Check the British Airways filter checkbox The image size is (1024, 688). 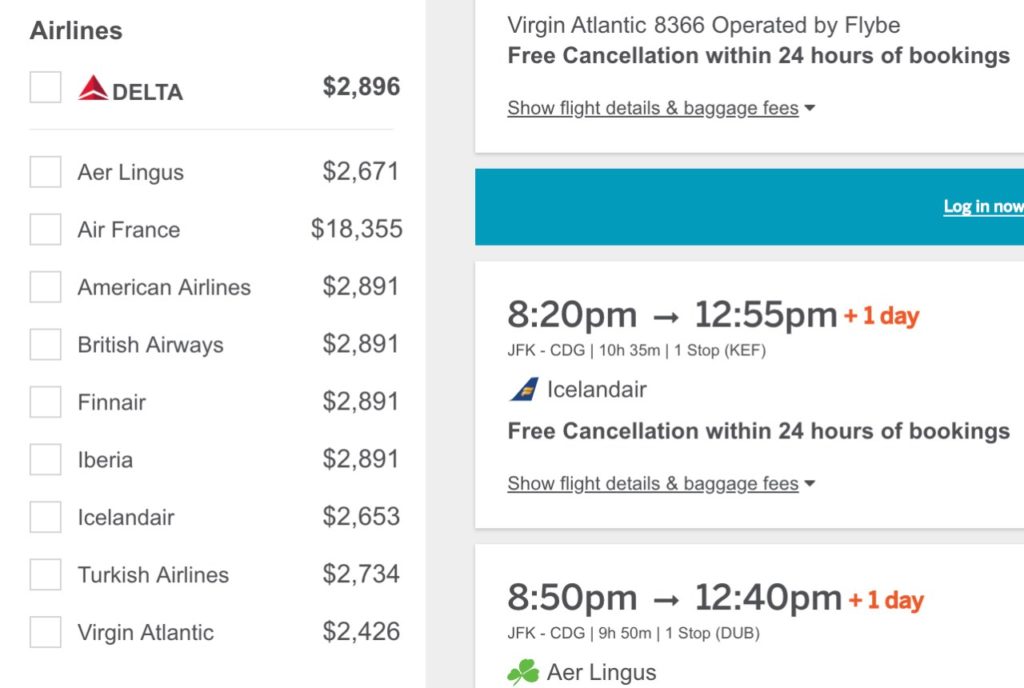(x=44, y=344)
